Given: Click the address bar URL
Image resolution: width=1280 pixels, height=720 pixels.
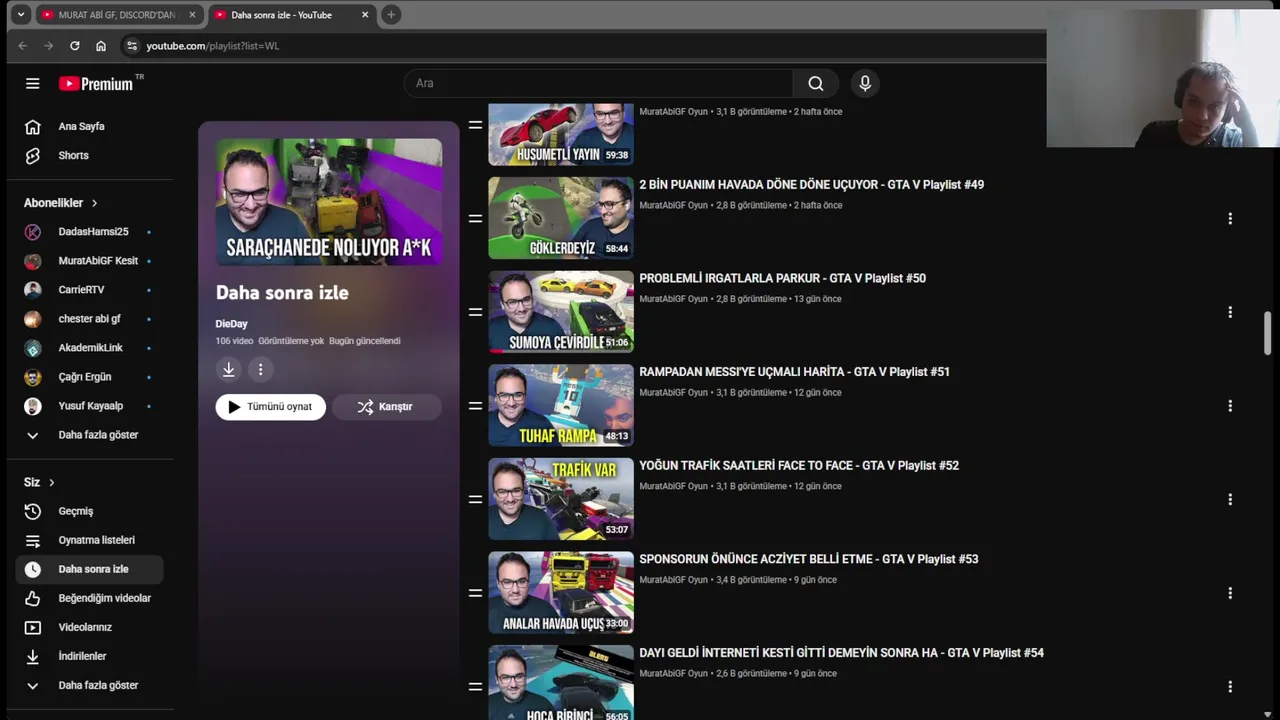Looking at the screenshot, I should click(x=213, y=46).
